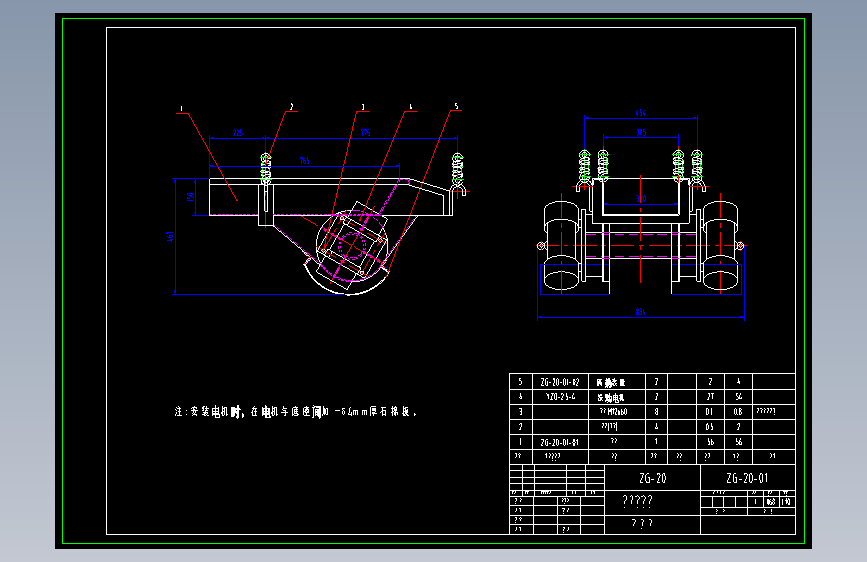Click the 834 overall width dimension
The image size is (867, 562).
[x=640, y=312]
